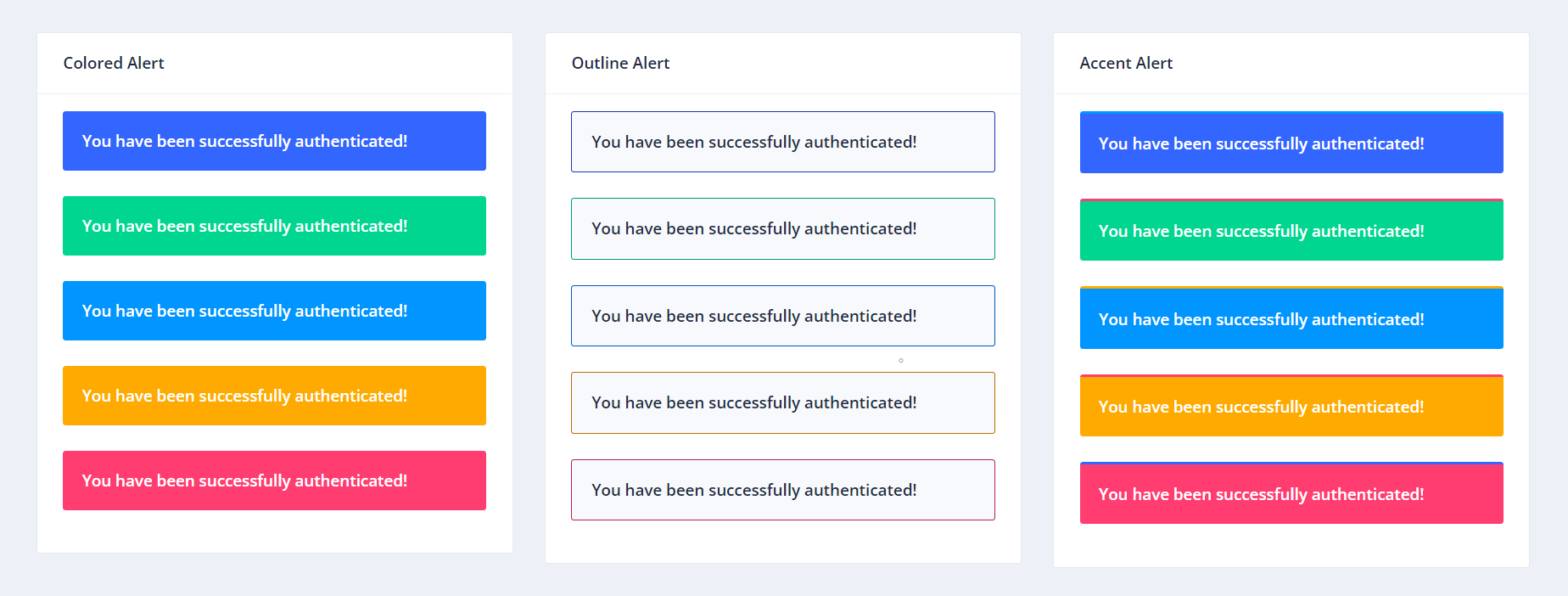Click the dark blue accent alert
The image size is (1568, 596).
pos(1291,142)
